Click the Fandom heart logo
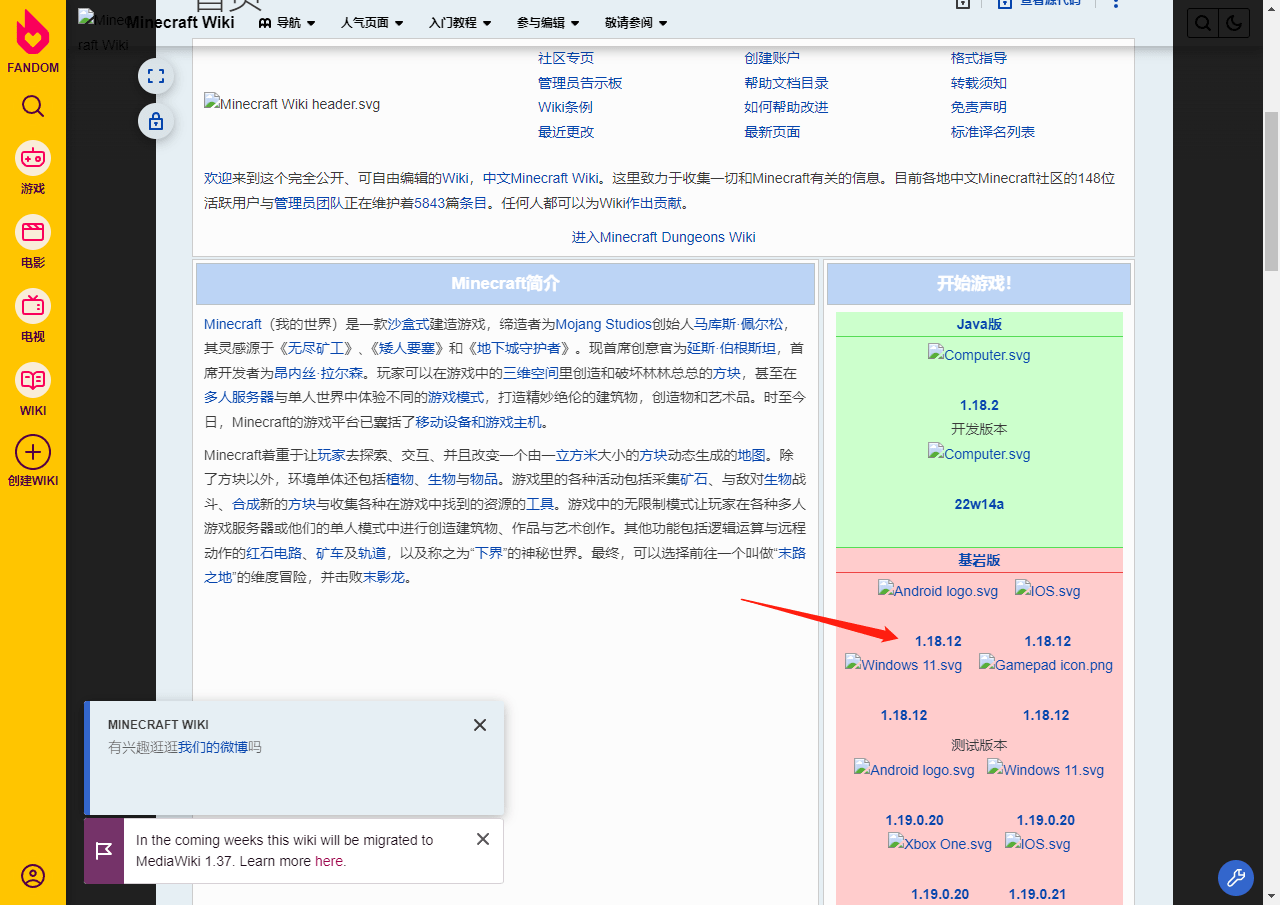Image resolution: width=1280 pixels, height=905 pixels. (x=33, y=34)
